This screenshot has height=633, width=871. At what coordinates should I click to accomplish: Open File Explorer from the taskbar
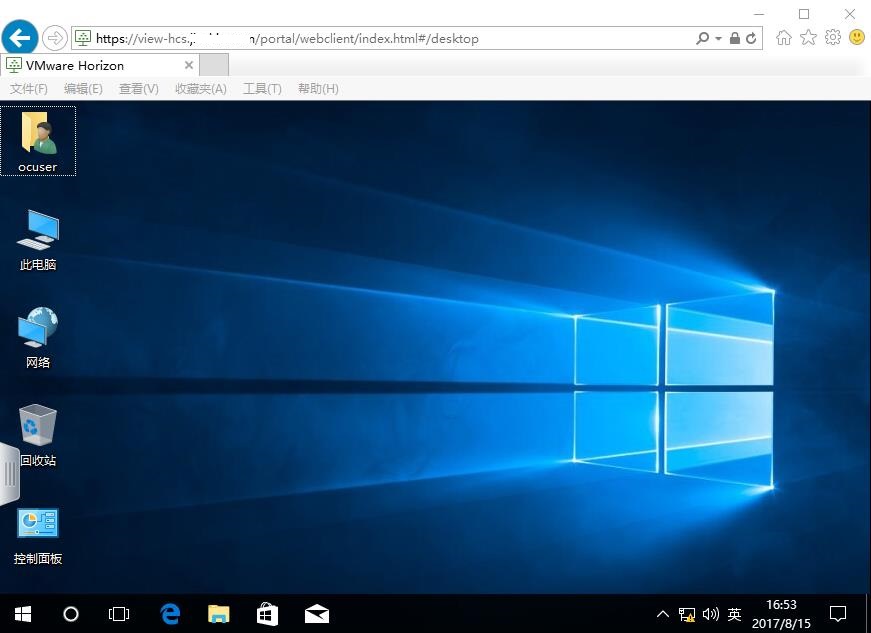pyautogui.click(x=218, y=613)
